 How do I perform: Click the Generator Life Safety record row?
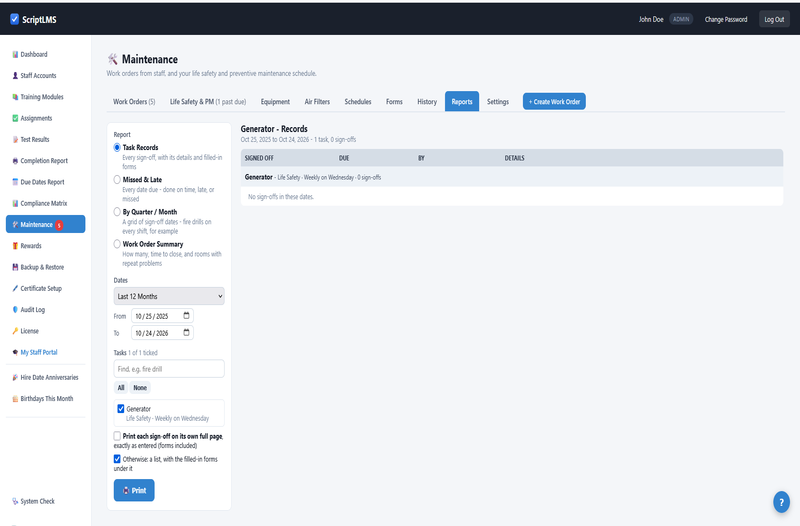click(x=512, y=177)
